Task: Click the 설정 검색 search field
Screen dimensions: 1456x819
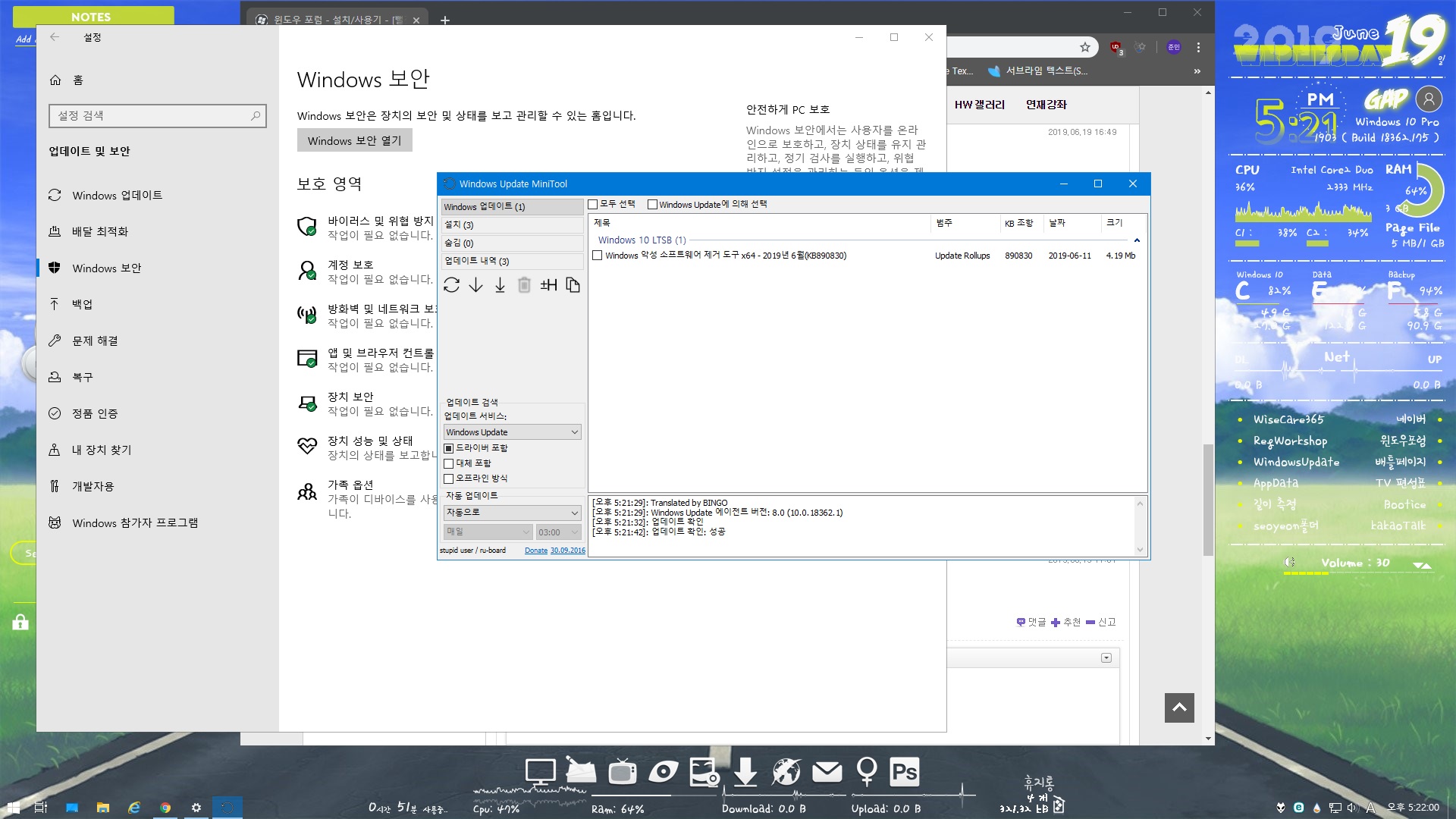Action: point(158,116)
